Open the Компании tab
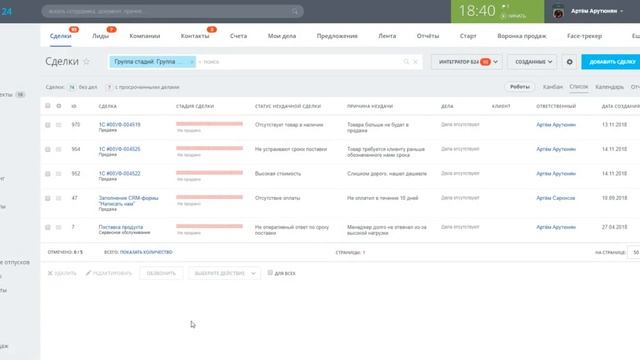Image resolution: width=640 pixels, height=360 pixels. (x=145, y=36)
